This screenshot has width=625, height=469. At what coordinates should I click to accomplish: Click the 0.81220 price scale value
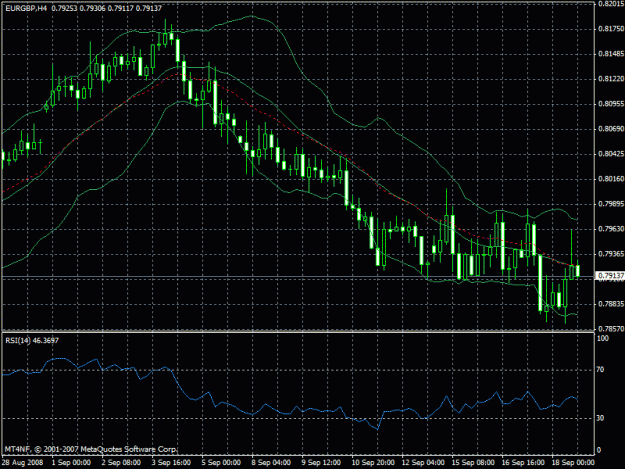611,79
